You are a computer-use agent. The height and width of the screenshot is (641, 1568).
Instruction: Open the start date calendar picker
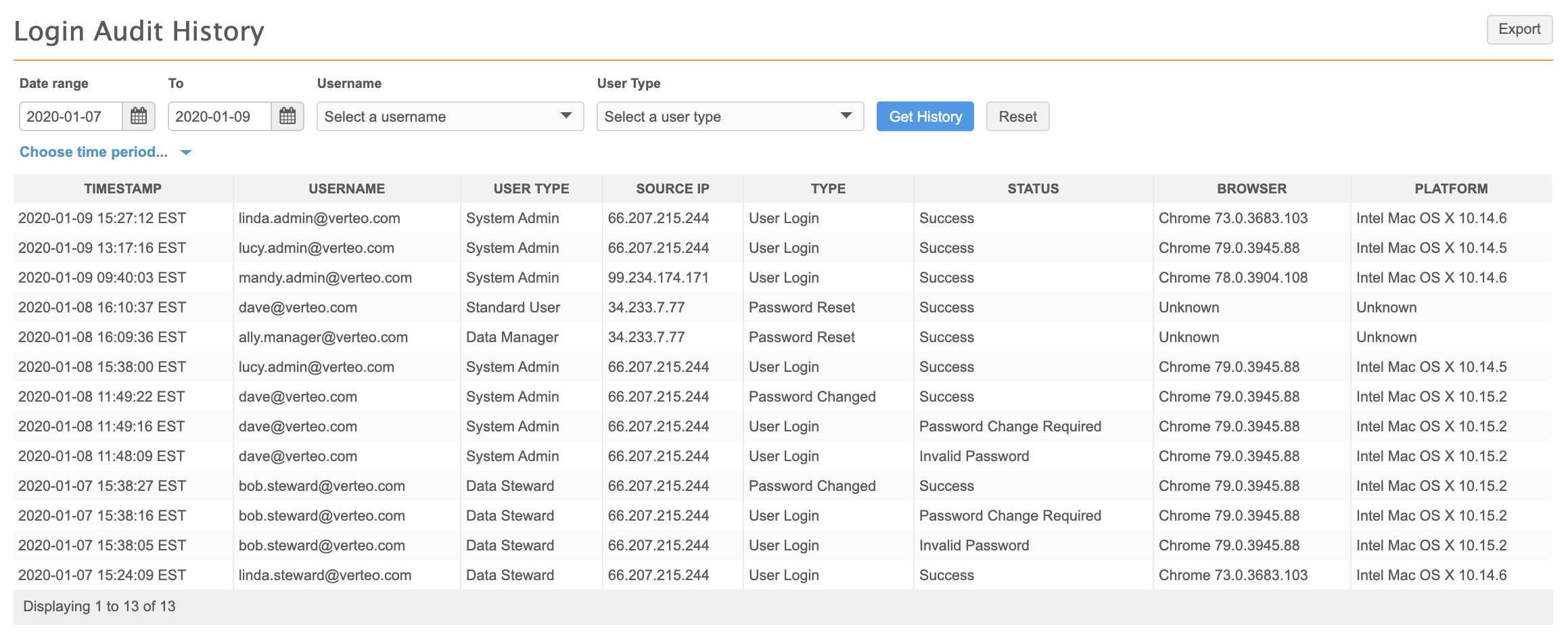139,116
